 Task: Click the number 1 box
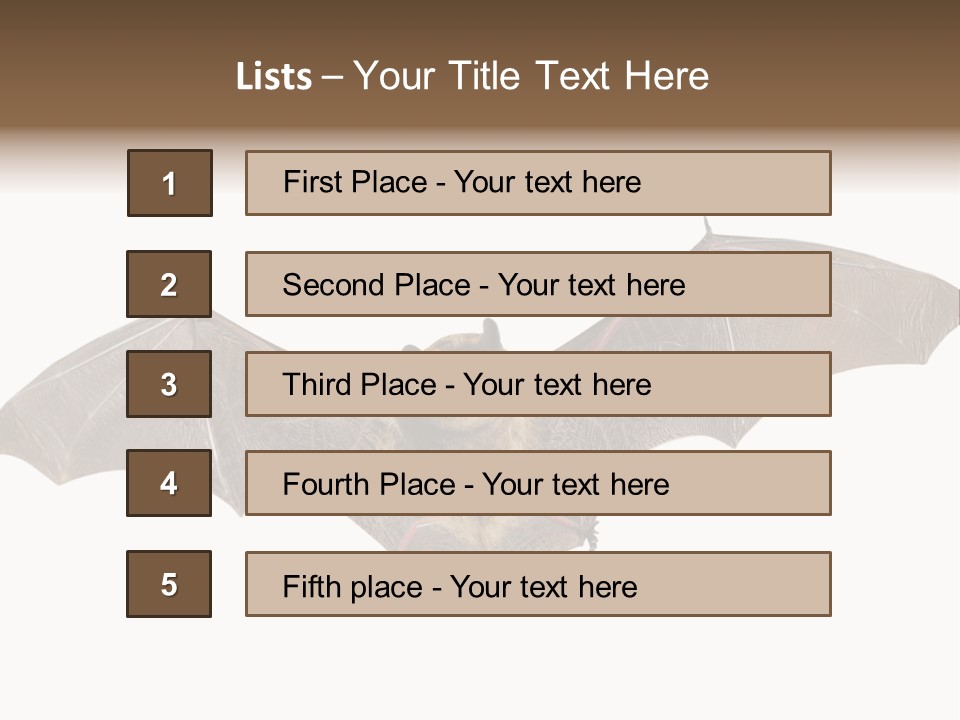point(169,183)
